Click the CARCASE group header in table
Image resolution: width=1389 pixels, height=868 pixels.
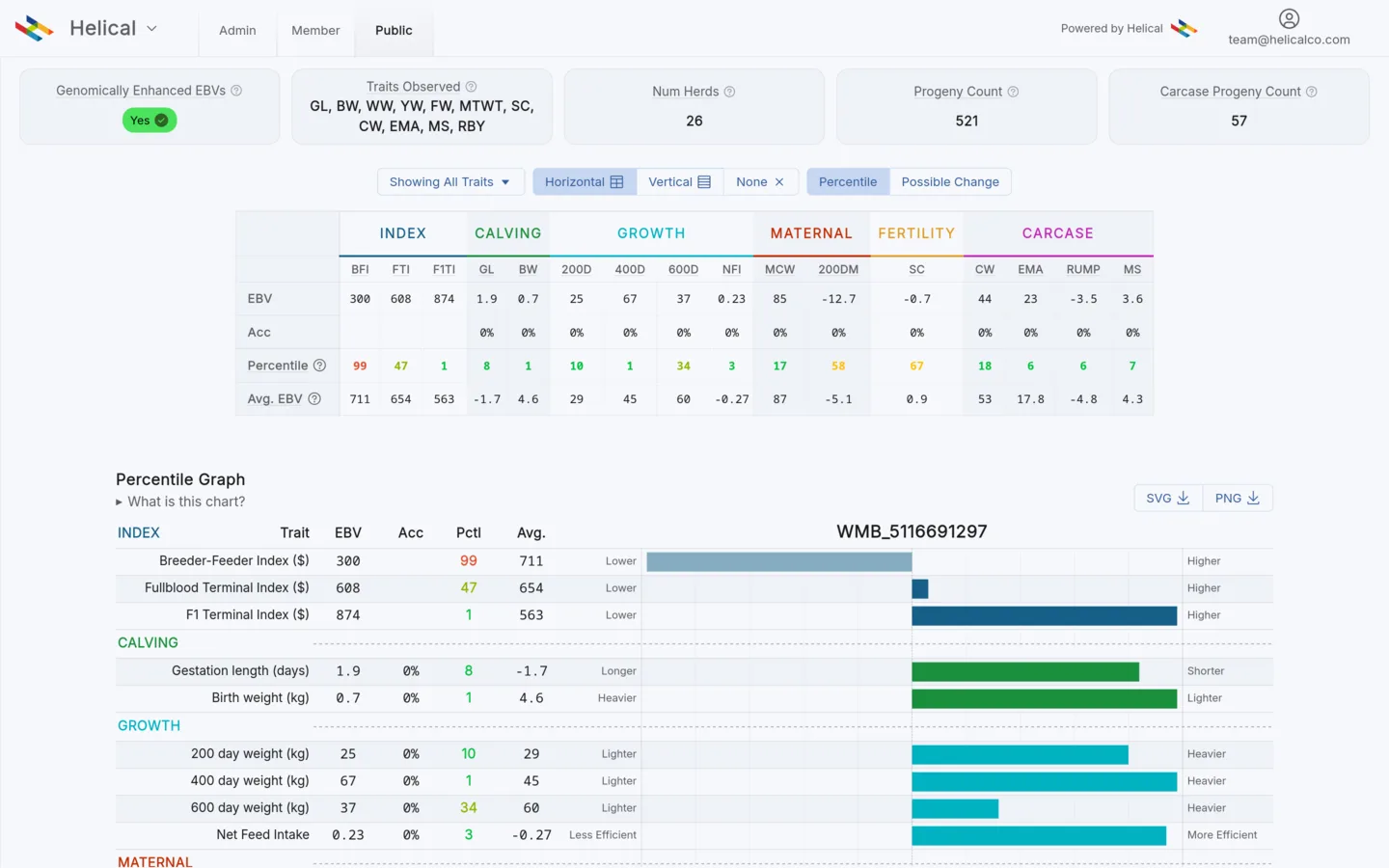(1057, 233)
